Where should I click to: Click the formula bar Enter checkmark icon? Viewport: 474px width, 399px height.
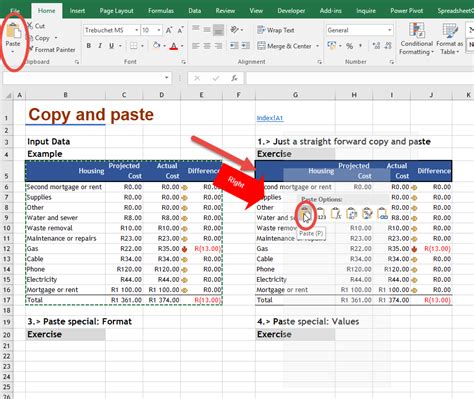coord(216,78)
